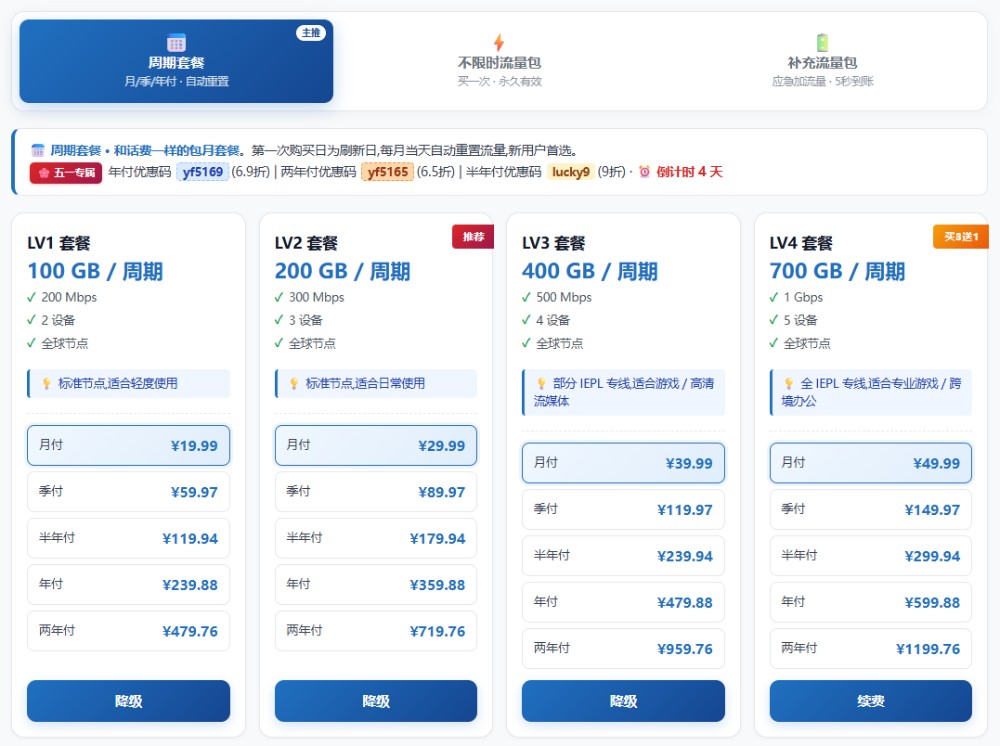Click the 500 Mbps feature line
1000x746 pixels.
click(557, 297)
